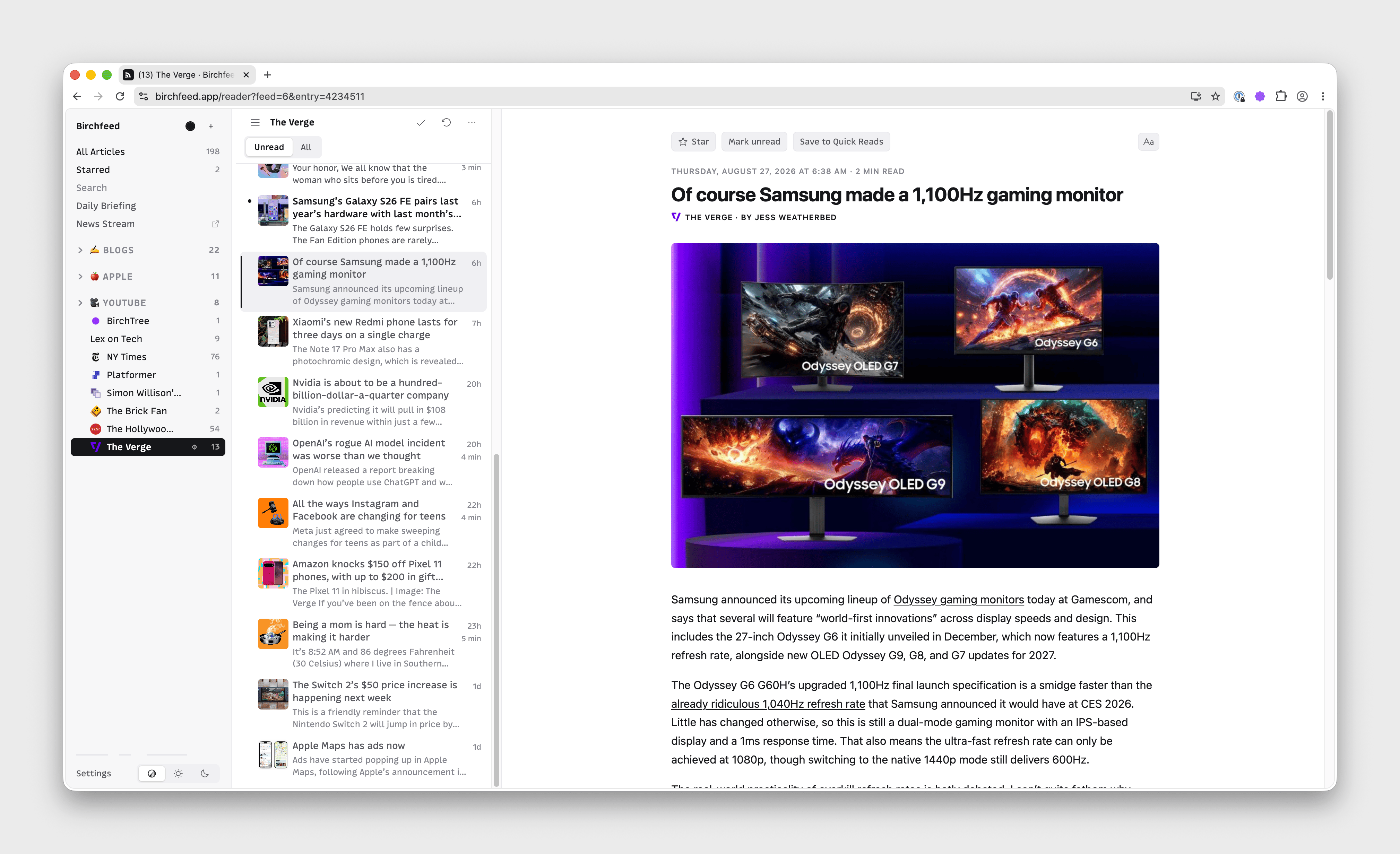Open Xiaomi Redmi phone article
This screenshot has width=1400, height=854.
[364, 341]
